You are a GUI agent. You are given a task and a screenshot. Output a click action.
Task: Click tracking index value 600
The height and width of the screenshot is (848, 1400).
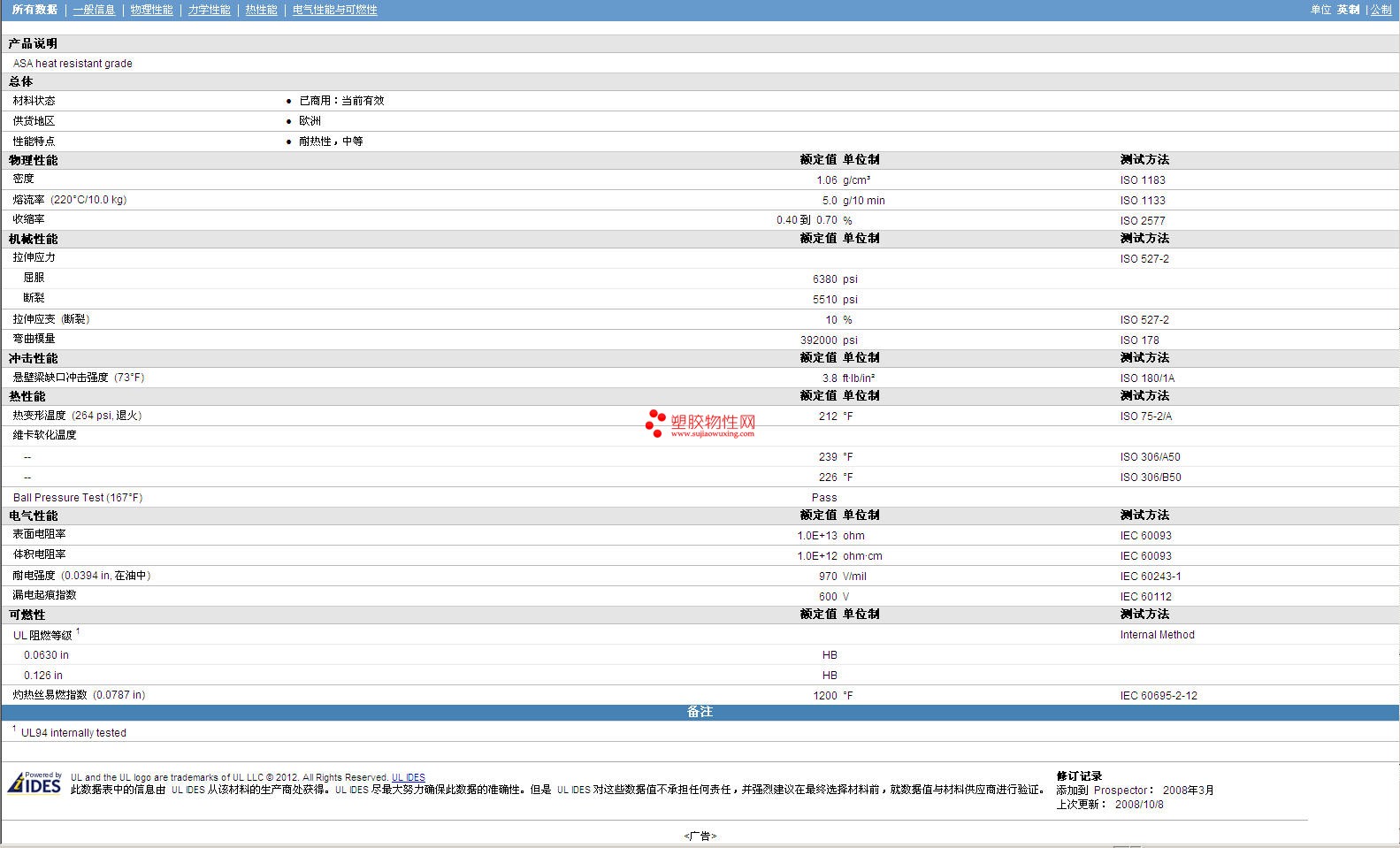click(828, 597)
